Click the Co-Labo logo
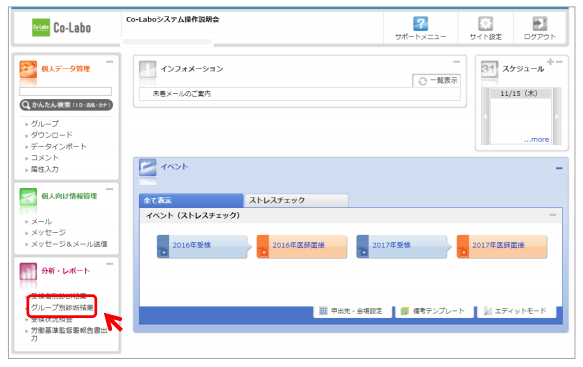 (62, 28)
